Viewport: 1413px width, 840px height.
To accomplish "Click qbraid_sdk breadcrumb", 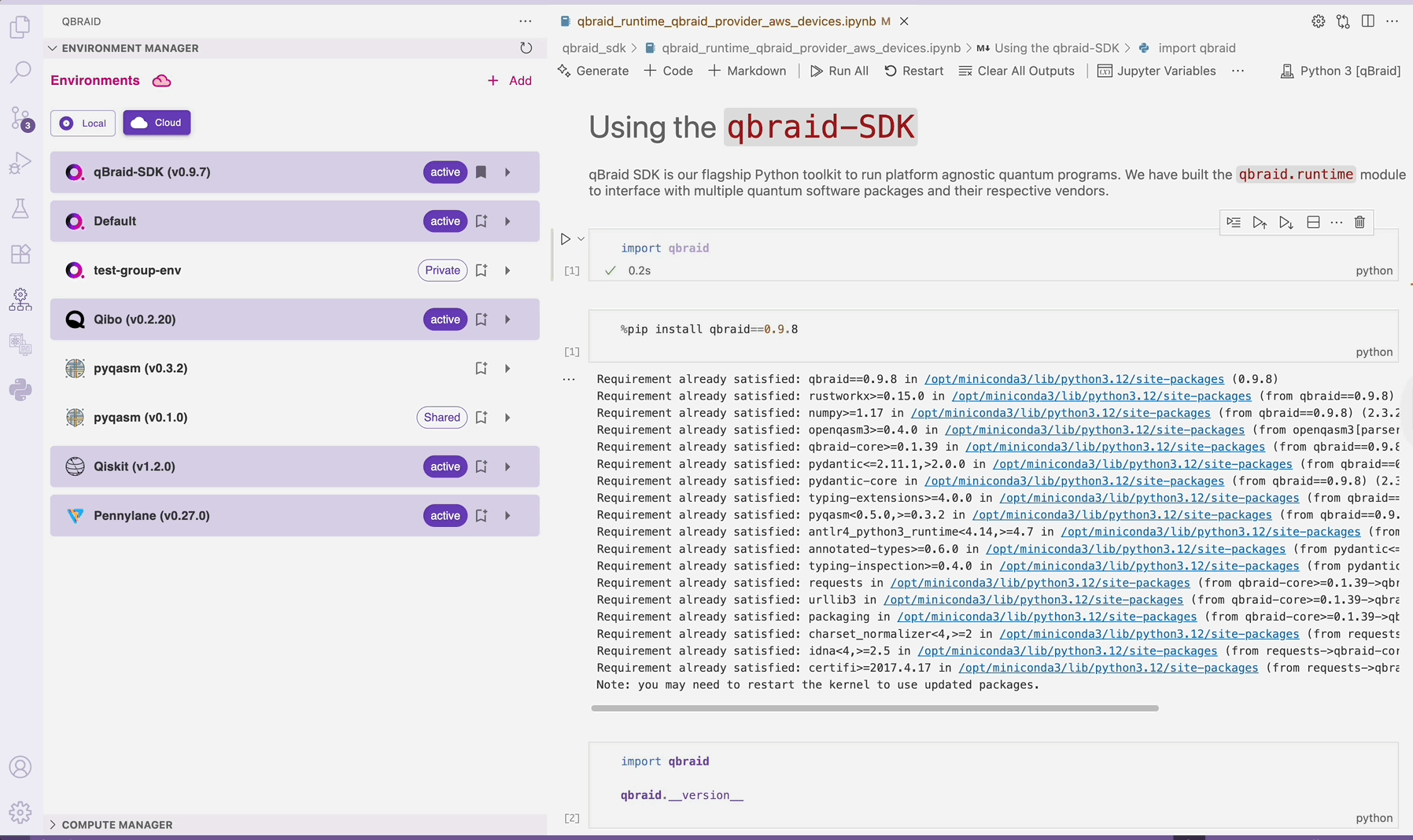I will click(x=594, y=48).
